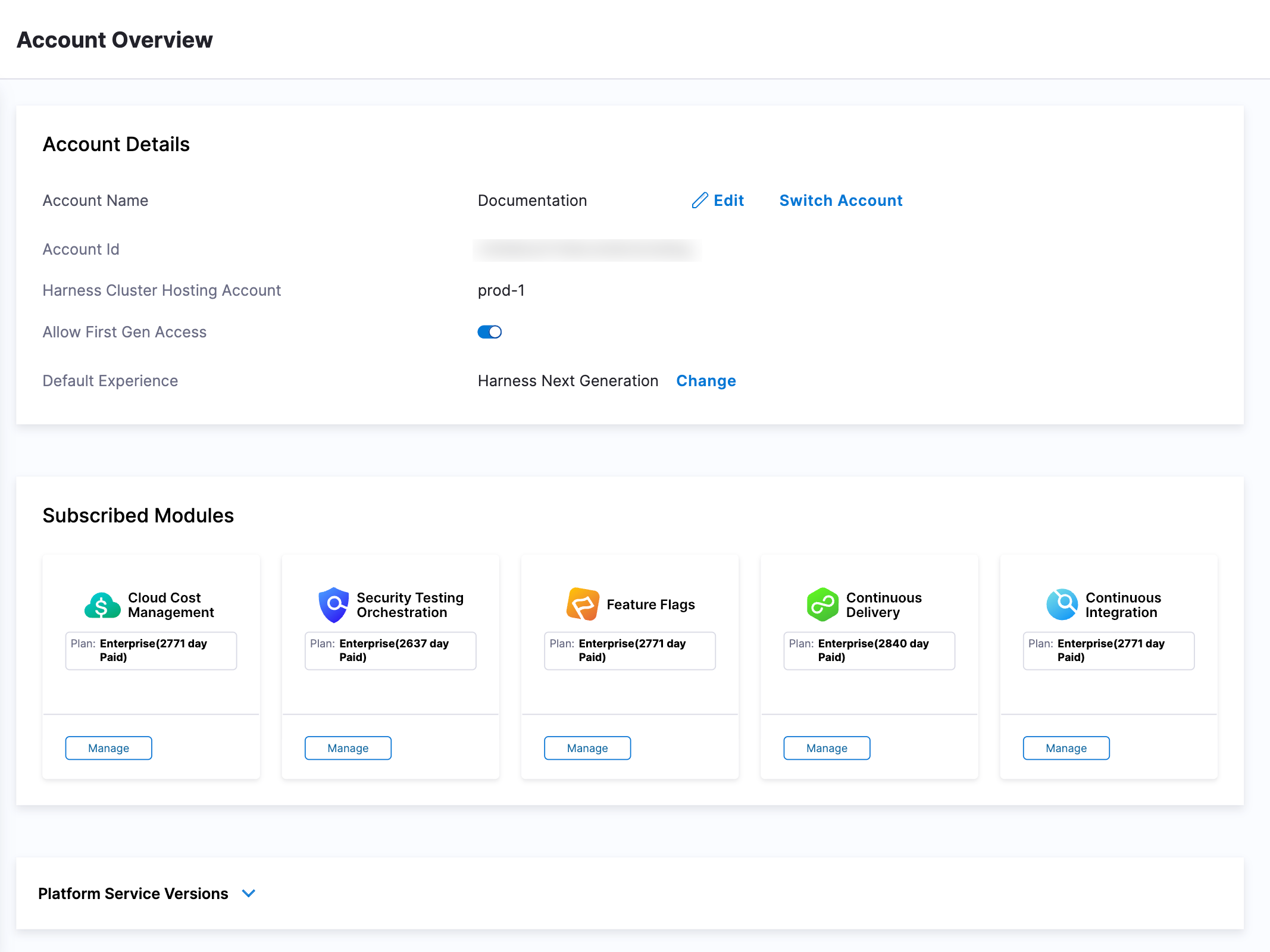The width and height of the screenshot is (1270, 952).
Task: Click Edit next to account name
Action: [x=728, y=201]
